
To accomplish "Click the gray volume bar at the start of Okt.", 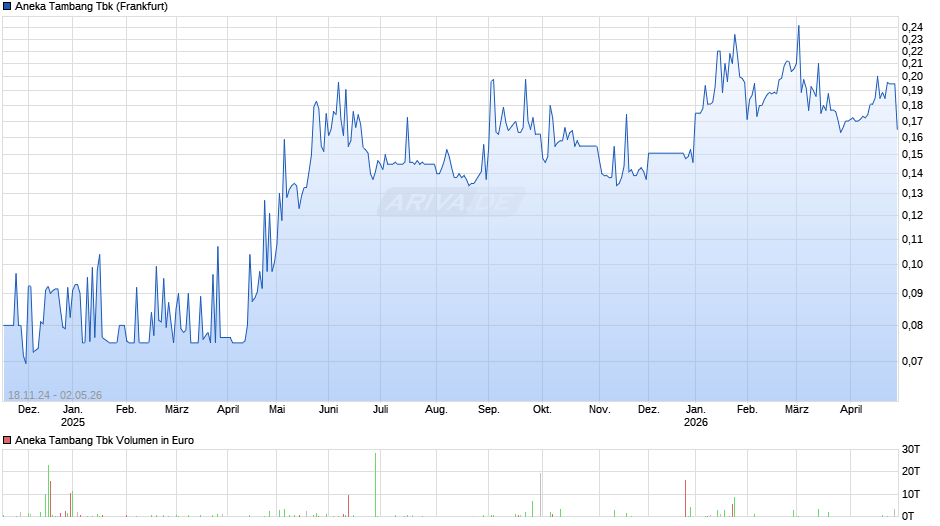I will [541, 495].
